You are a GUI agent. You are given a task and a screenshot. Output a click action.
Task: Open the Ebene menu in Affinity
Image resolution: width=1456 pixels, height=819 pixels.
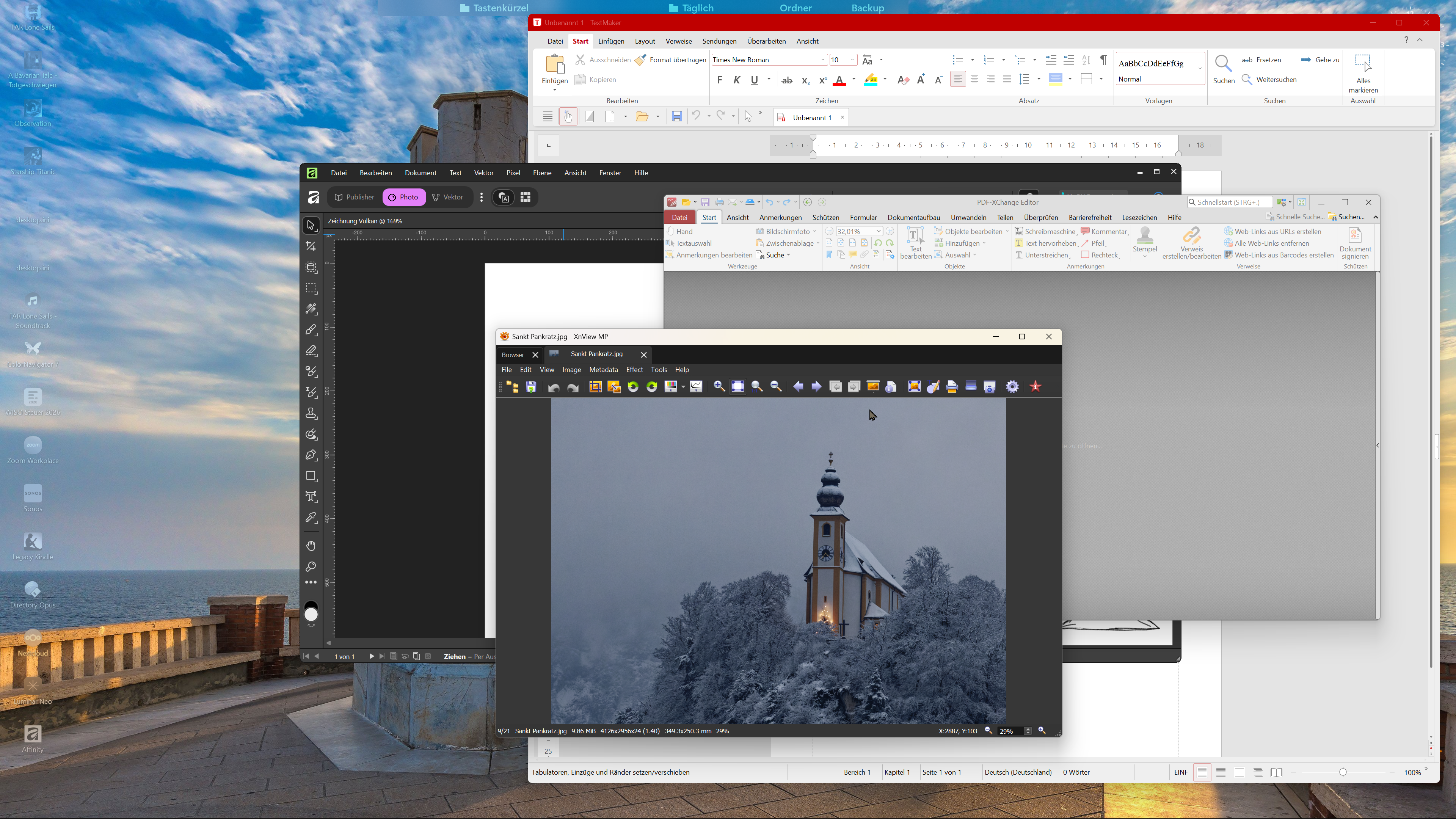click(x=542, y=173)
